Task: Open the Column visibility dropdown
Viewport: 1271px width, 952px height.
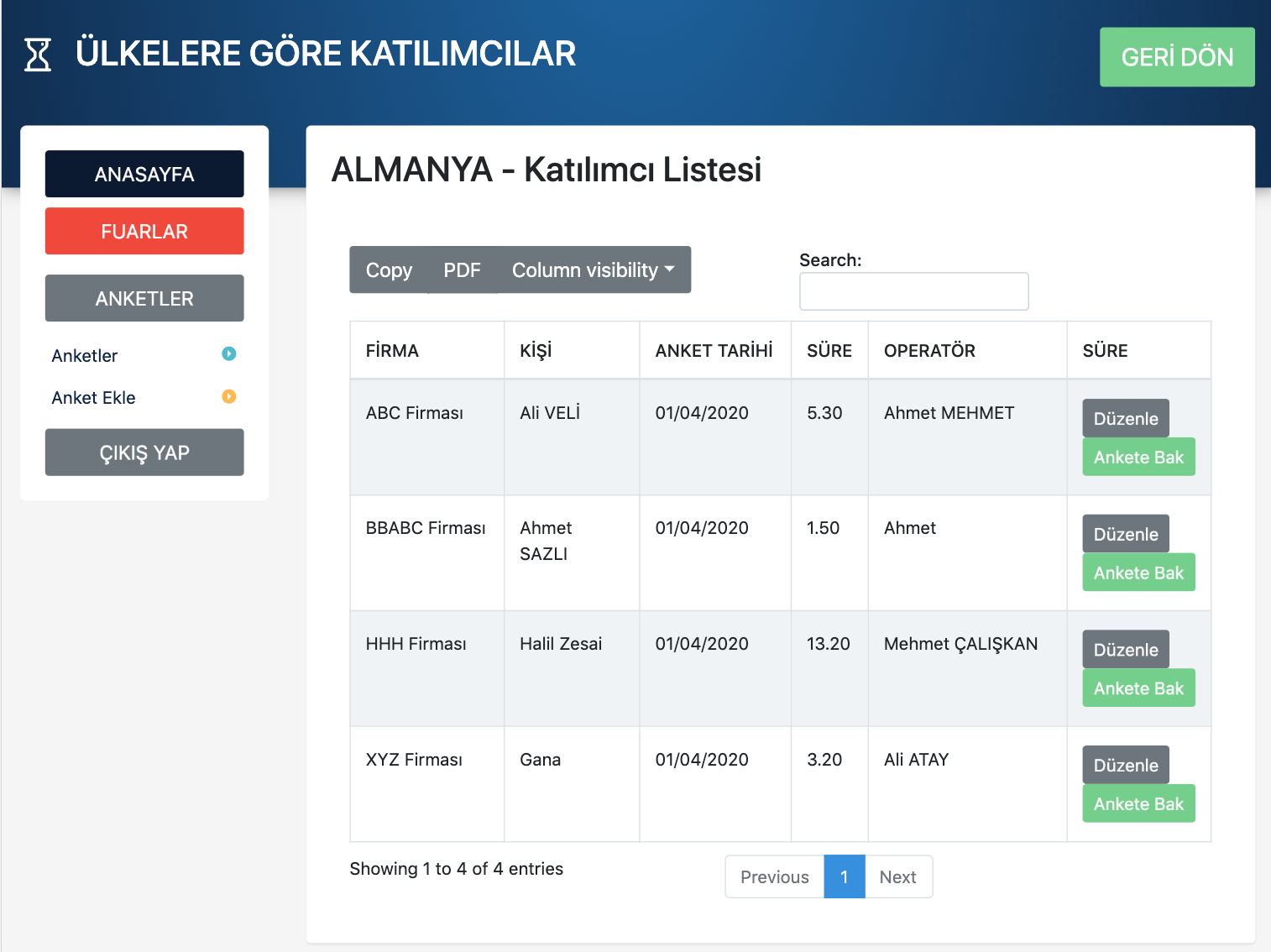Action: pyautogui.click(x=594, y=270)
